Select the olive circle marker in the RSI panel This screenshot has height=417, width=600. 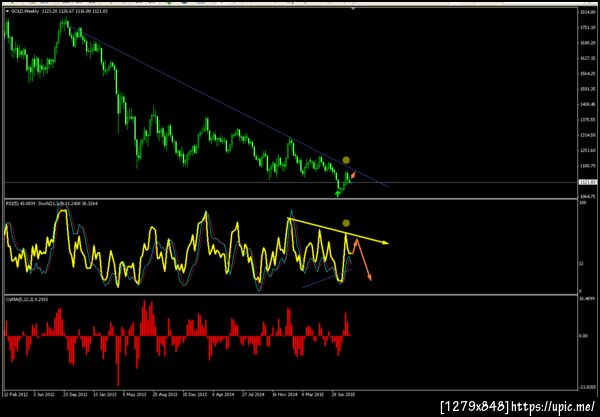tap(346, 223)
